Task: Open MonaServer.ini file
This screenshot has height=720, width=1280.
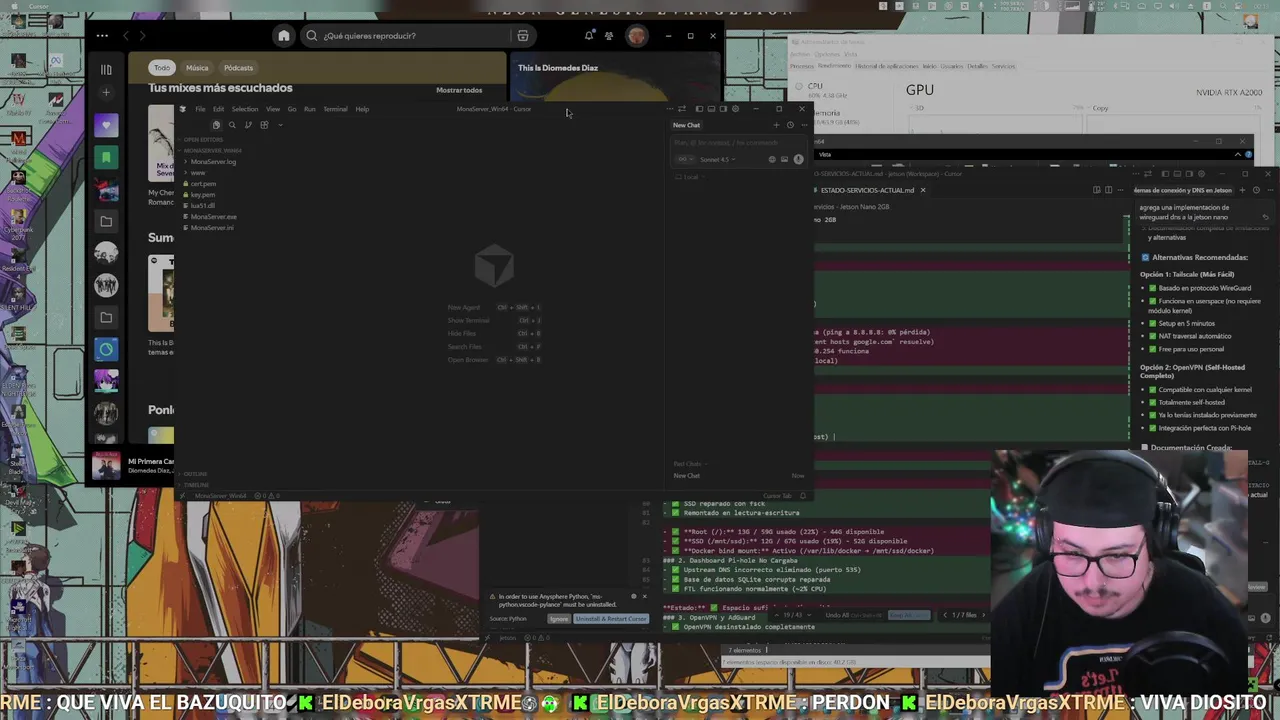Action: (211, 228)
